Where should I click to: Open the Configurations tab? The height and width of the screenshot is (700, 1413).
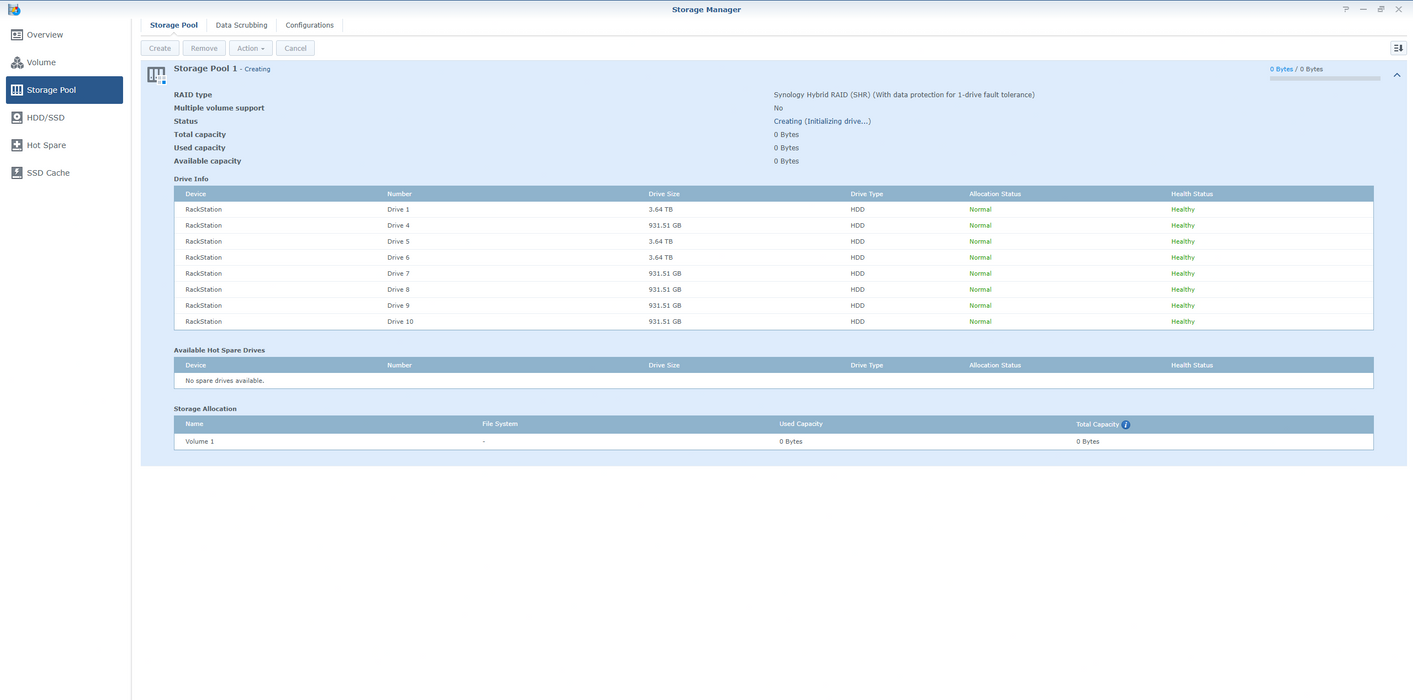click(309, 24)
